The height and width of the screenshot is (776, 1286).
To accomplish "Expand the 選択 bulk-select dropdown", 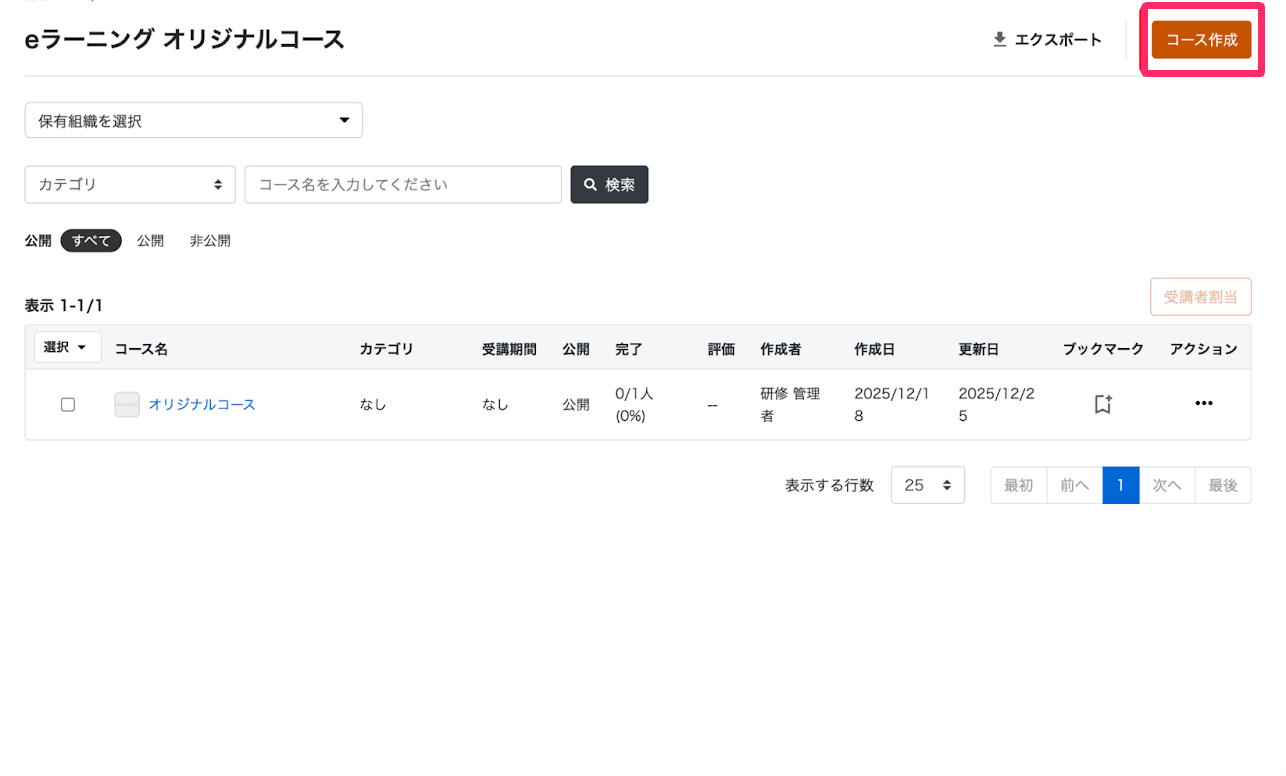I will (x=67, y=347).
